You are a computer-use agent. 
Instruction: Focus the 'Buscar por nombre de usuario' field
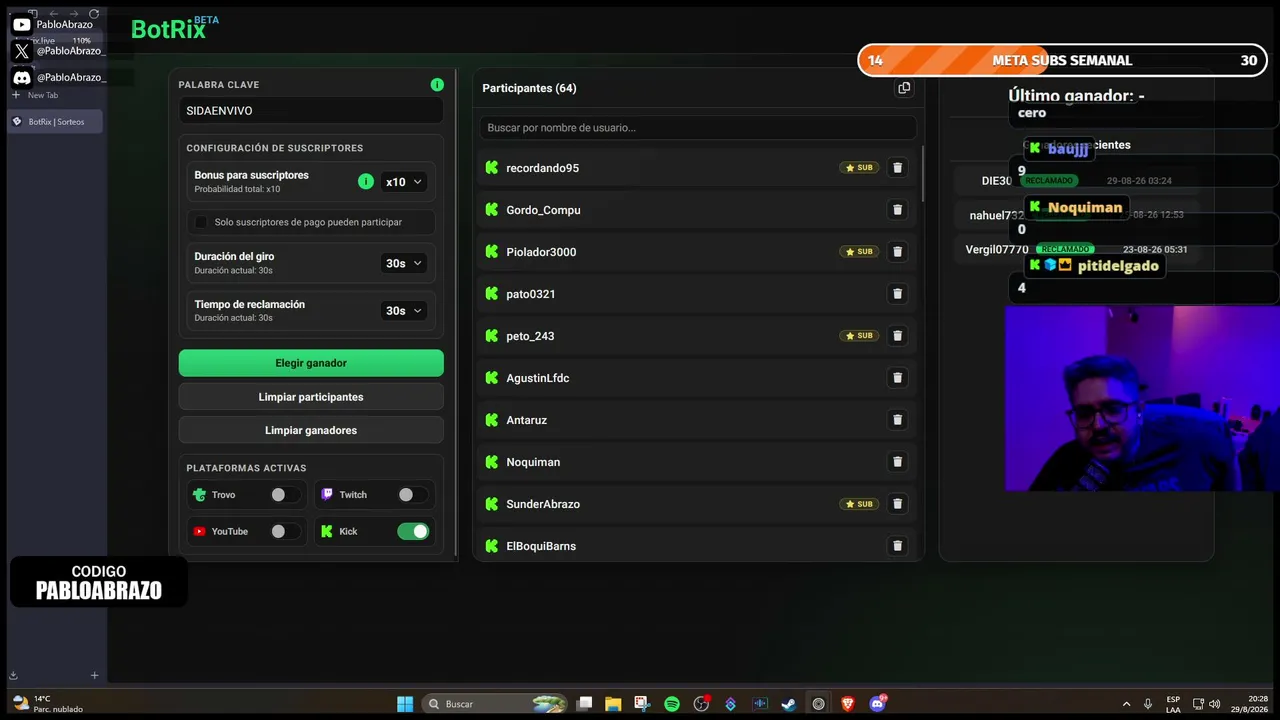point(698,128)
